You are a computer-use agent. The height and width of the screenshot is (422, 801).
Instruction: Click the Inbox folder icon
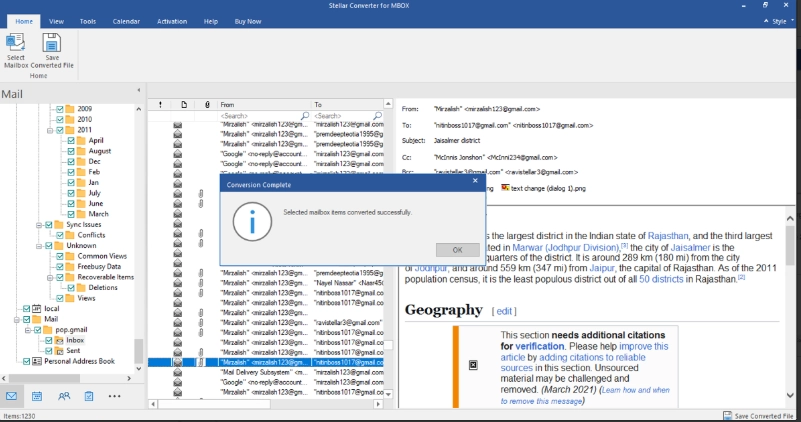[x=59, y=340]
